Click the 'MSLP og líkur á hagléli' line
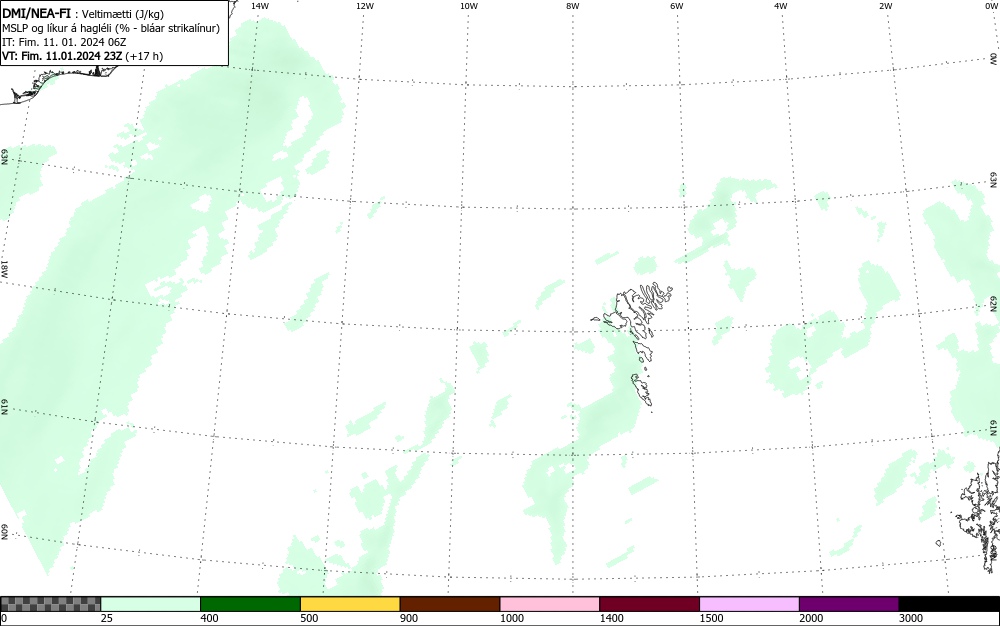Image resolution: width=1000 pixels, height=626 pixels. coord(111,28)
